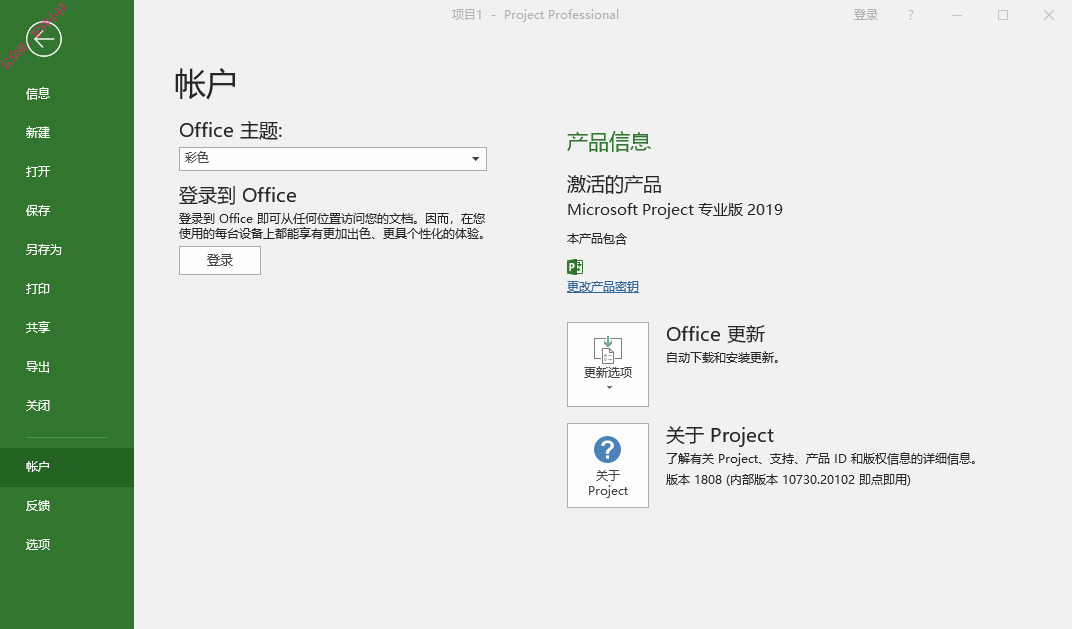Maximize the Project Professional window
The image size is (1072, 629).
tap(1003, 15)
